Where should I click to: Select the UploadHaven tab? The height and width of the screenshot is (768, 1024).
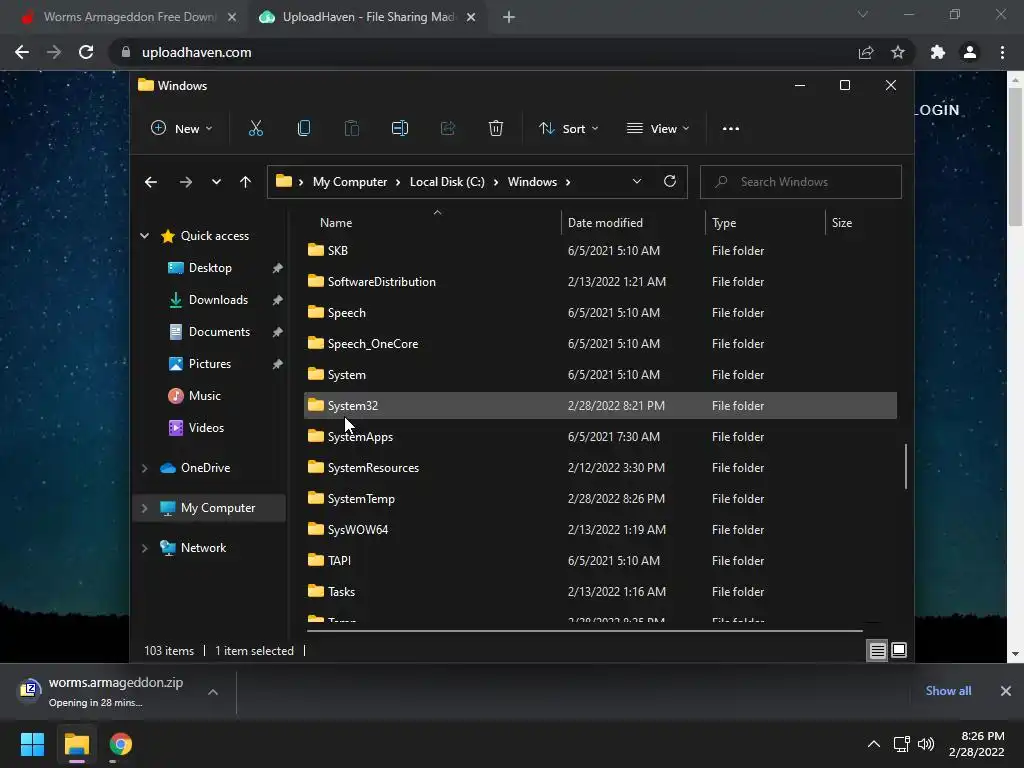(x=367, y=17)
